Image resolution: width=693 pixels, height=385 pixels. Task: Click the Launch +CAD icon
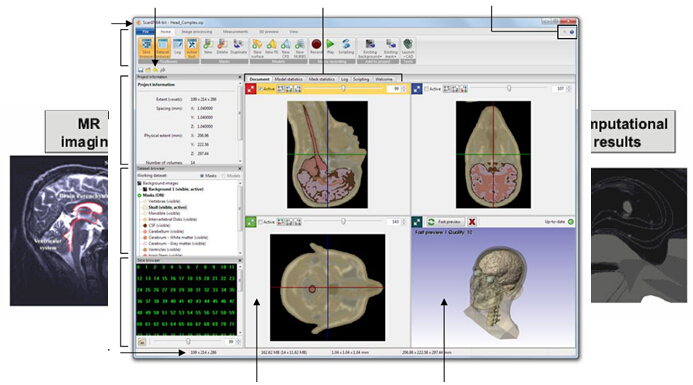tap(407, 48)
